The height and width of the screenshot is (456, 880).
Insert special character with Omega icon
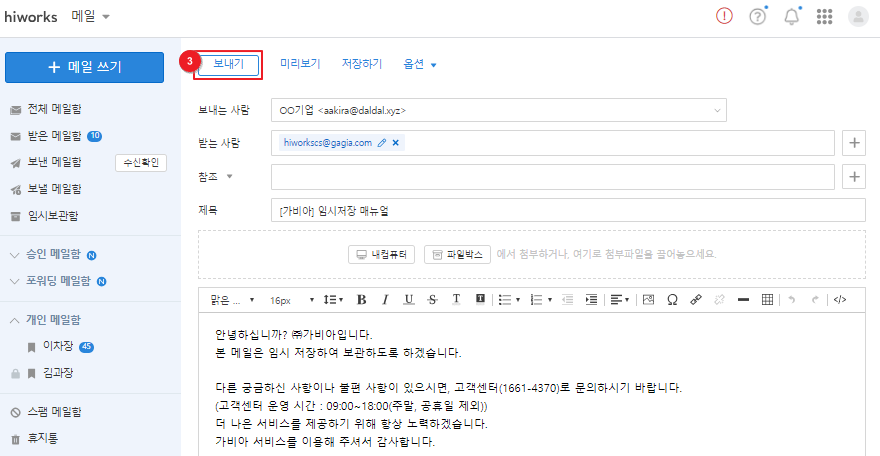671,299
